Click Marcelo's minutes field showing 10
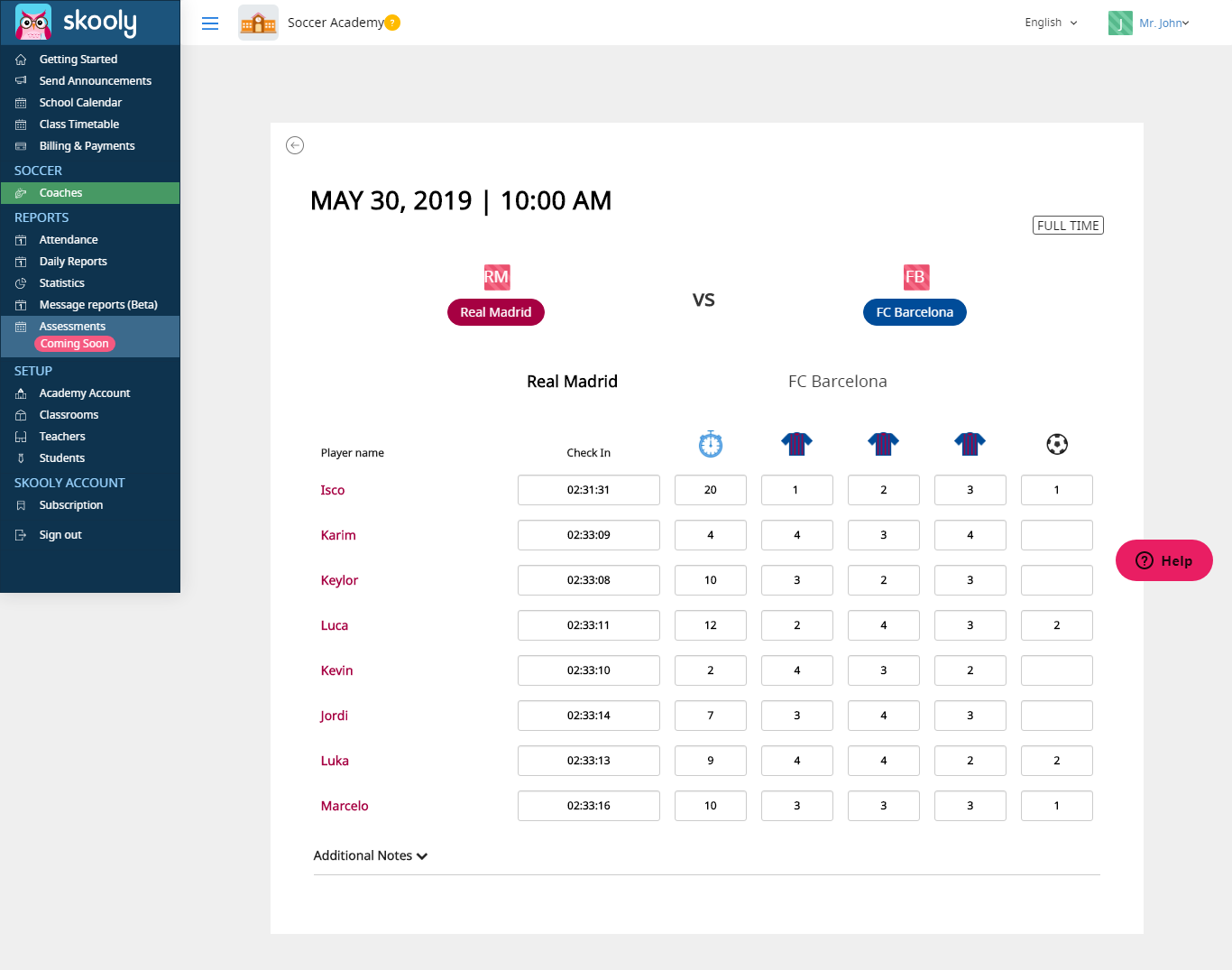Screen dimensions: 1232x970 pos(711,806)
